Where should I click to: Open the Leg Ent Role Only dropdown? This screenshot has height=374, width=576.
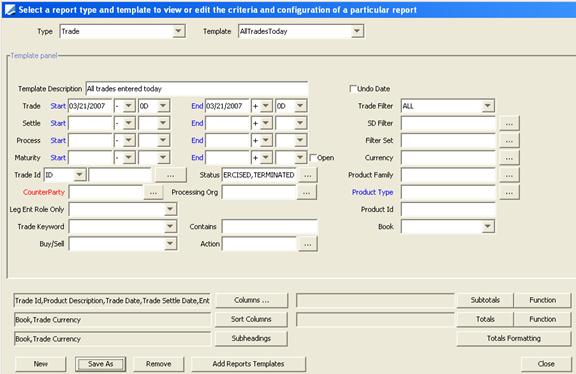coord(170,209)
